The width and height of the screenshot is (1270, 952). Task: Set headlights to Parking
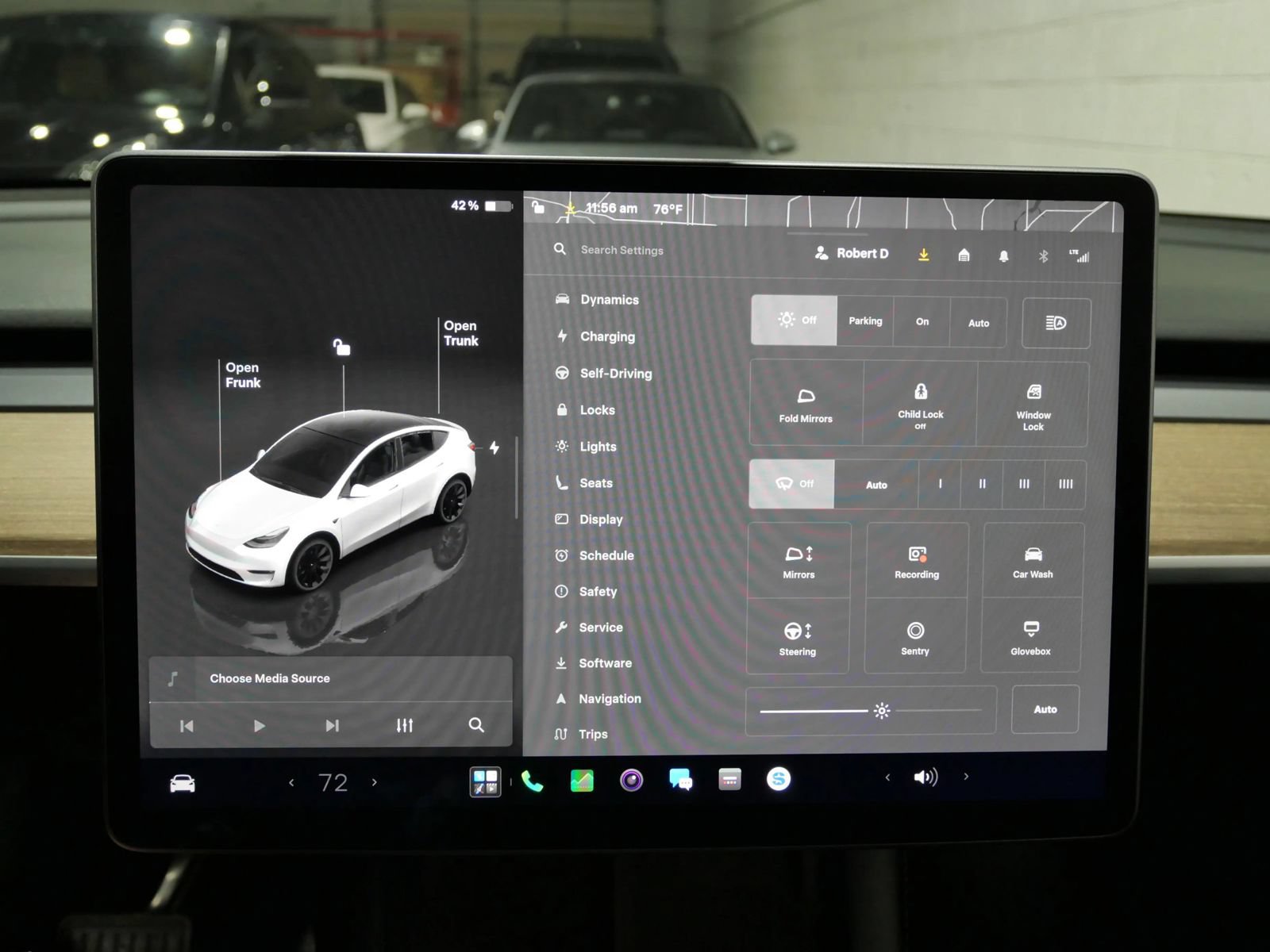(865, 321)
